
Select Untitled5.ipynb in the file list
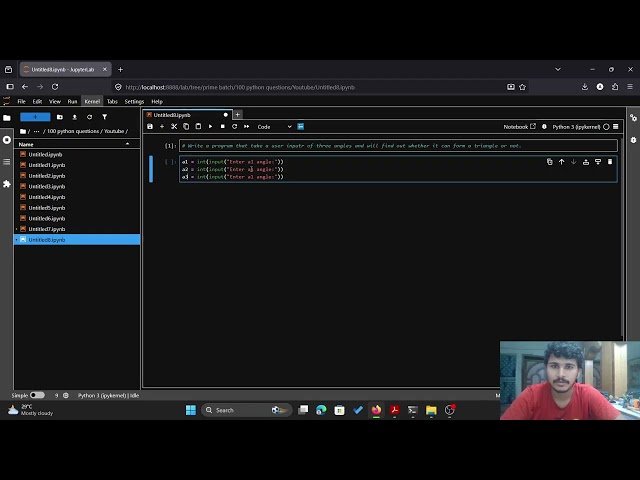pos(77,208)
